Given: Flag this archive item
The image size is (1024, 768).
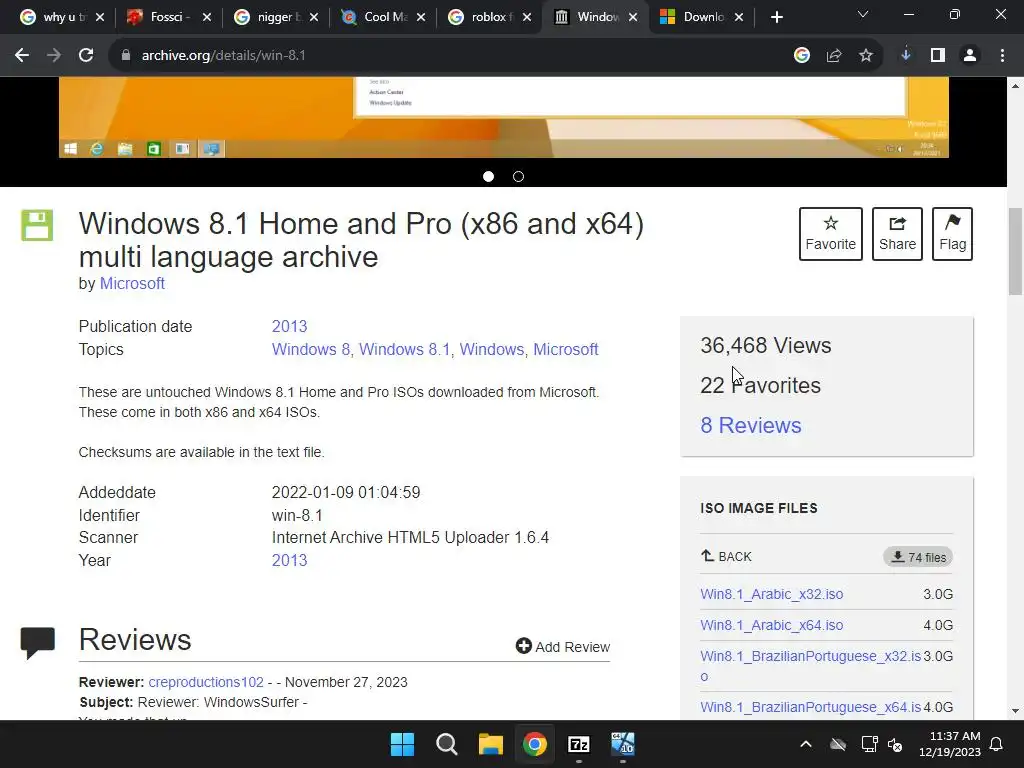Looking at the screenshot, I should click(x=952, y=234).
